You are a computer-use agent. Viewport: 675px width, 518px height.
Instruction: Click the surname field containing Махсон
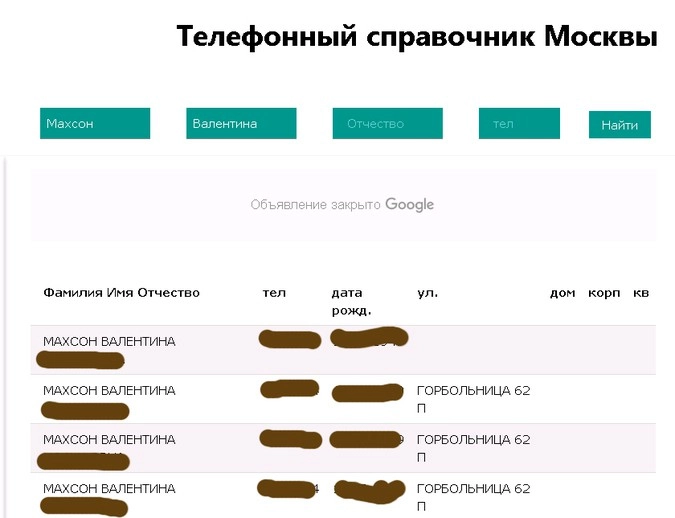point(95,123)
